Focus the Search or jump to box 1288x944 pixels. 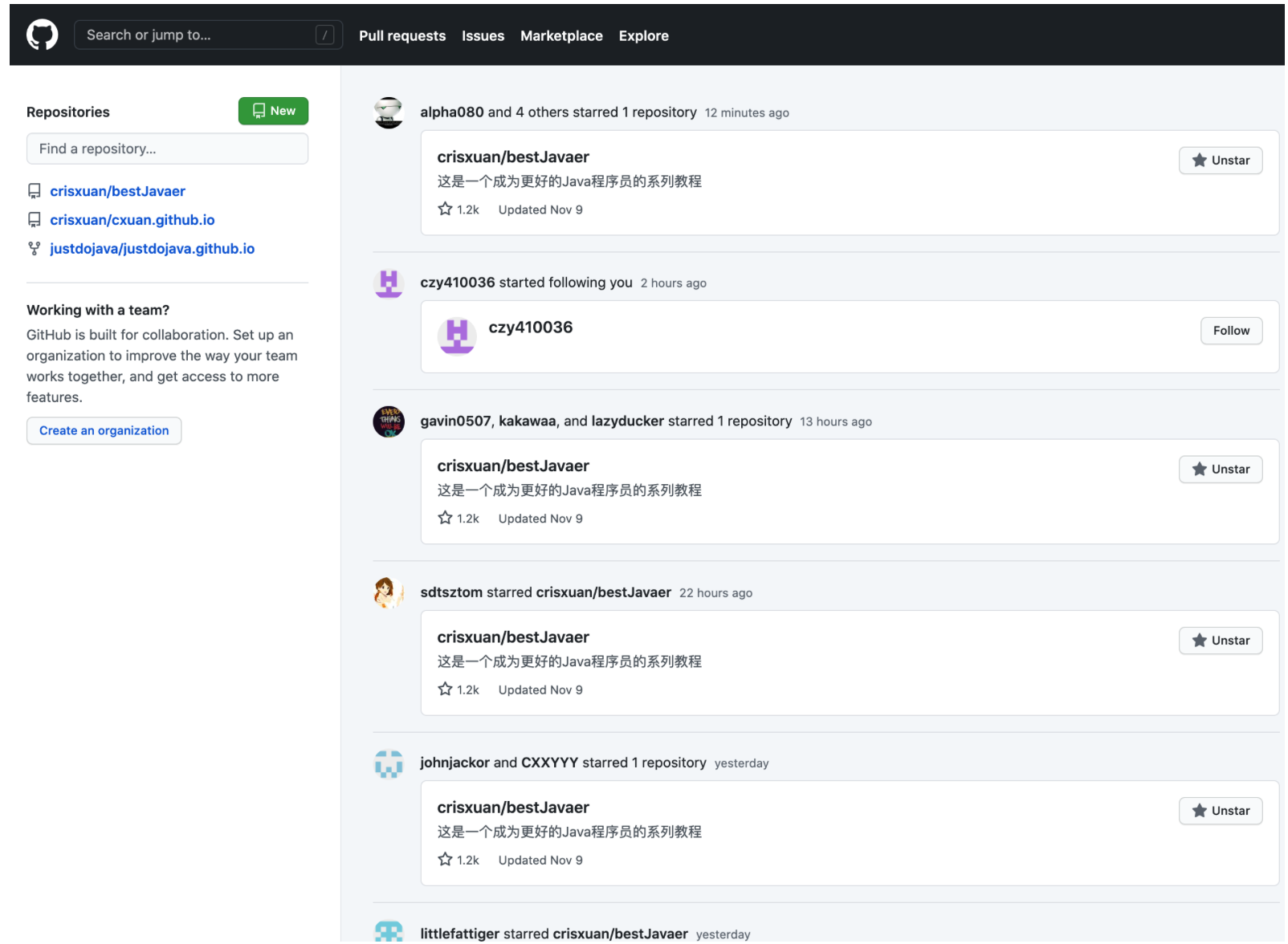(209, 35)
